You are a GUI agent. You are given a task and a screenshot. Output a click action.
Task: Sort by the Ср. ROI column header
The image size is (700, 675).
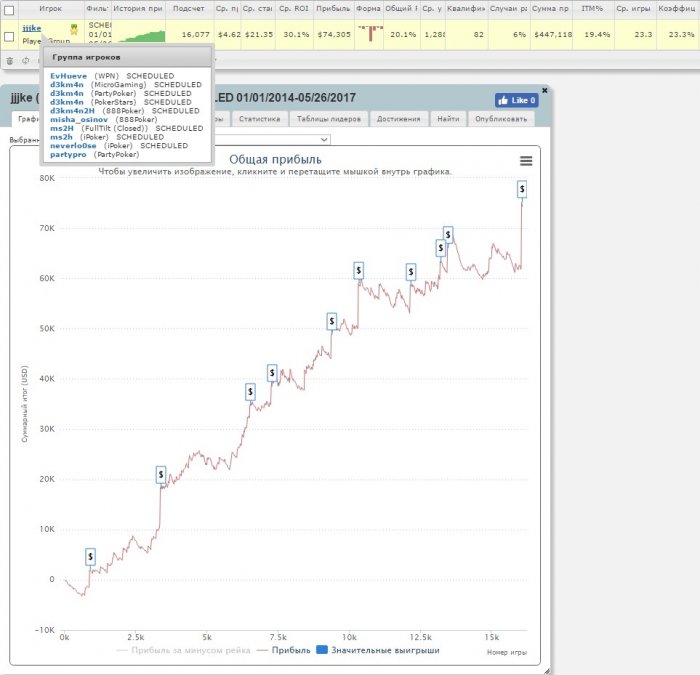tap(294, 8)
